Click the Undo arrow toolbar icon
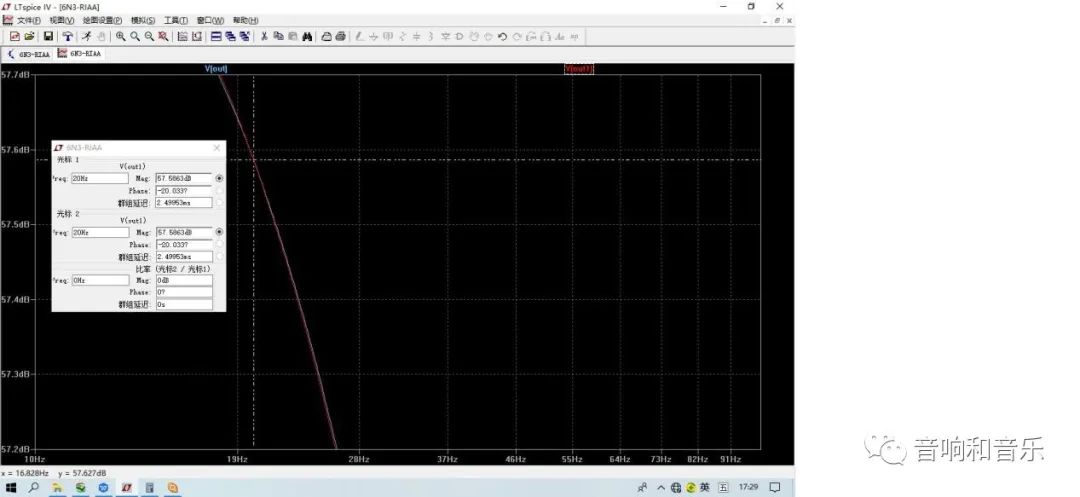Image resolution: width=1080 pixels, height=497 pixels. 502,36
